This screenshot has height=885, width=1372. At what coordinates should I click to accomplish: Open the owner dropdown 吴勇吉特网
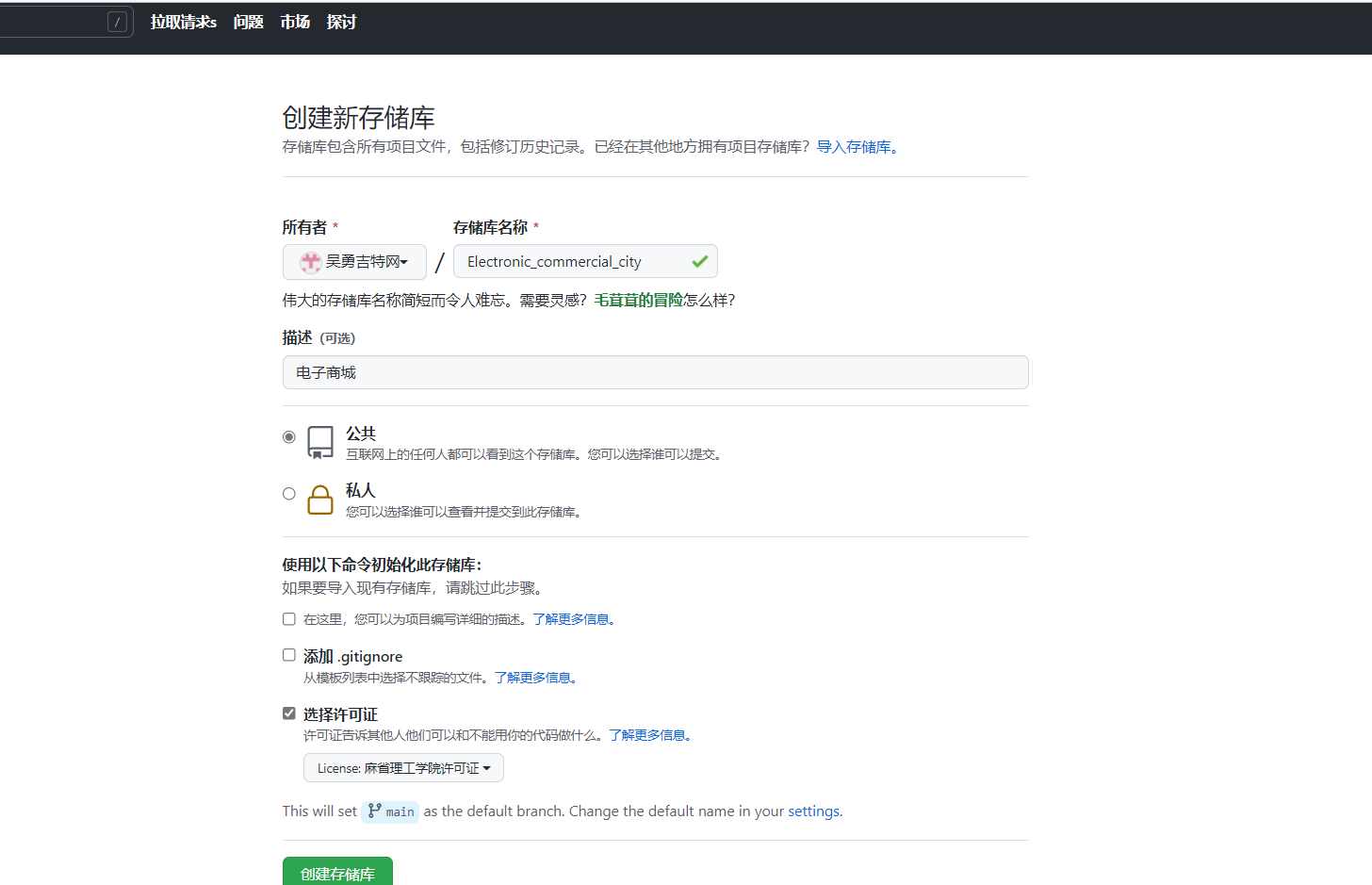click(x=354, y=262)
